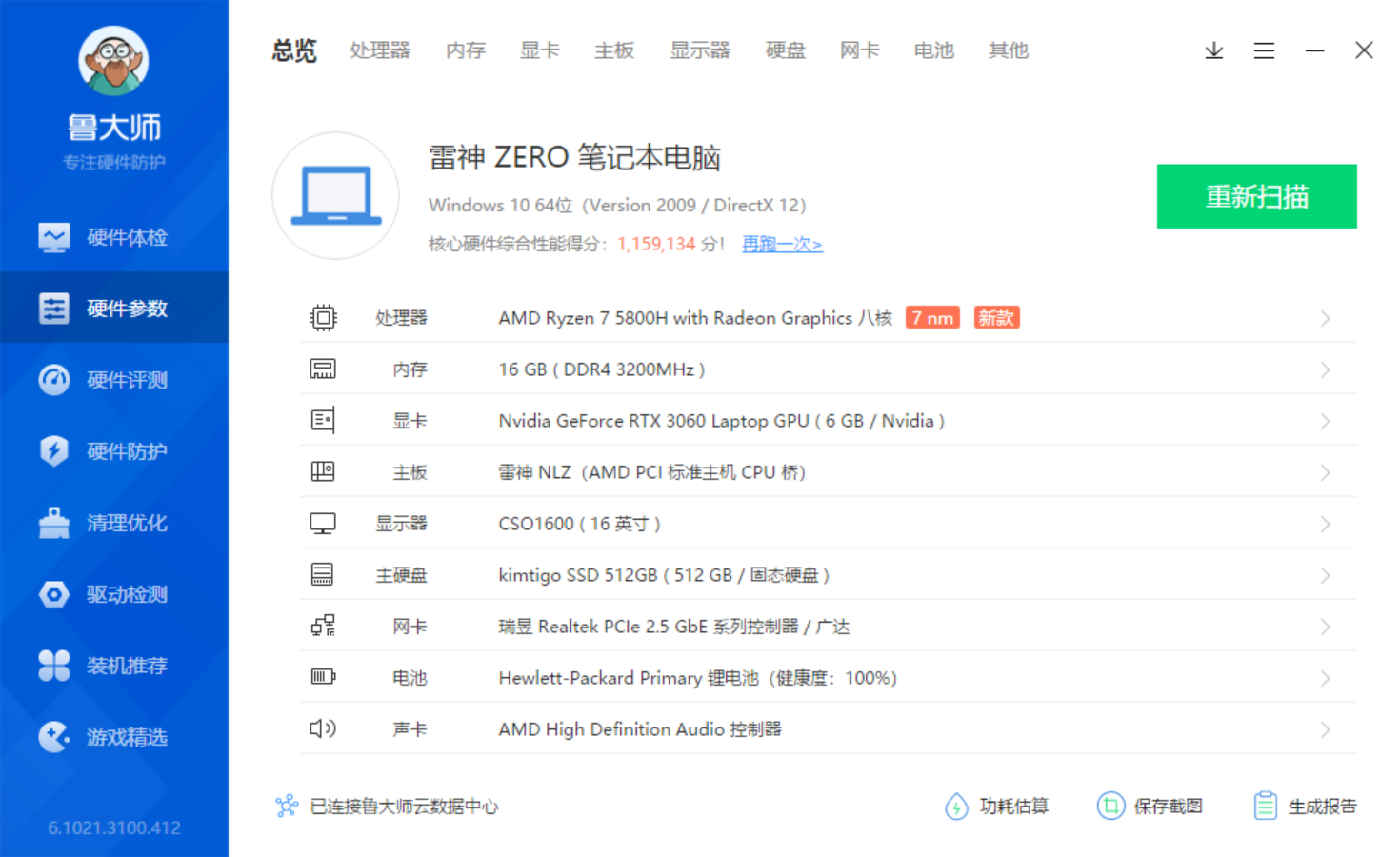Screen dimensions: 1400x857
Task: Switch to the 主板 tab
Action: pos(614,50)
